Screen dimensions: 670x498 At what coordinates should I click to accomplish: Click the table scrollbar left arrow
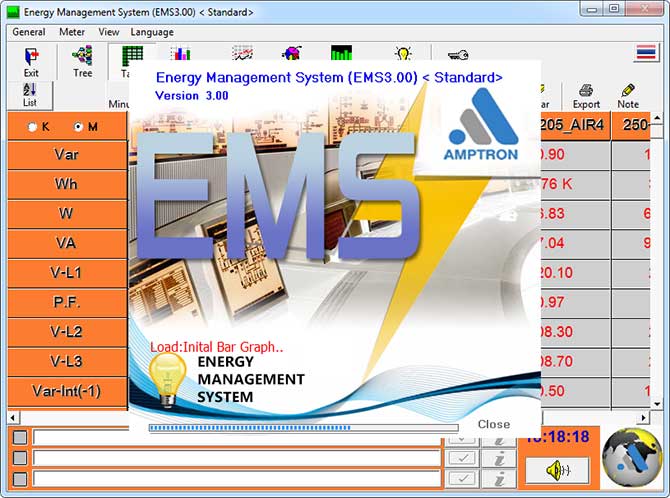(13, 417)
